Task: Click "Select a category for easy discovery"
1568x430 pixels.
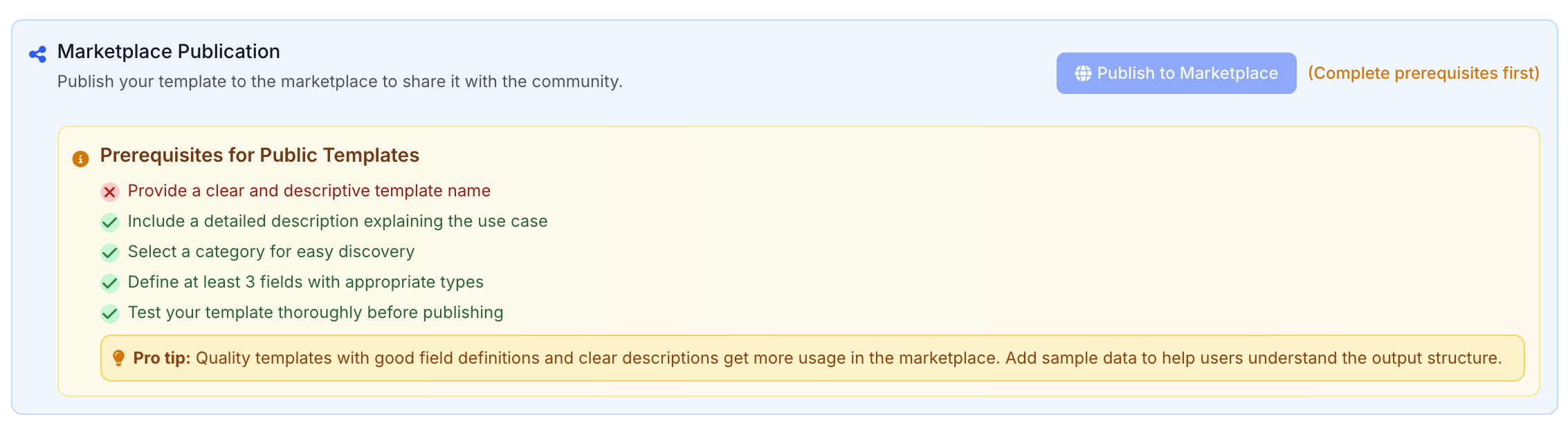Action: point(271,252)
